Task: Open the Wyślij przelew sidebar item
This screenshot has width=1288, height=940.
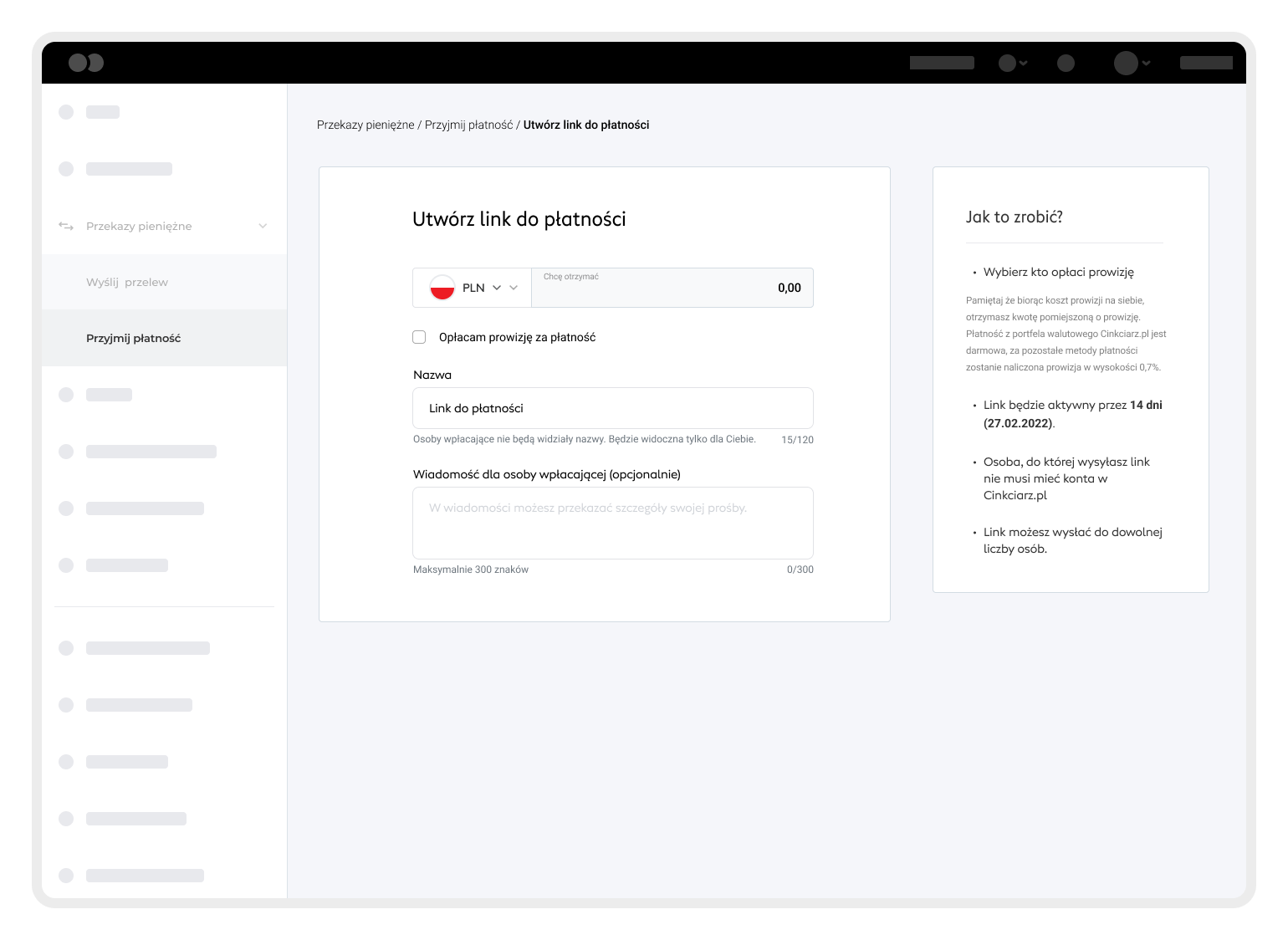Action: [127, 282]
